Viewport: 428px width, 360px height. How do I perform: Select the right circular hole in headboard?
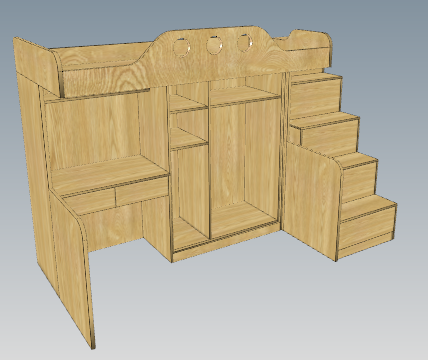(245, 43)
